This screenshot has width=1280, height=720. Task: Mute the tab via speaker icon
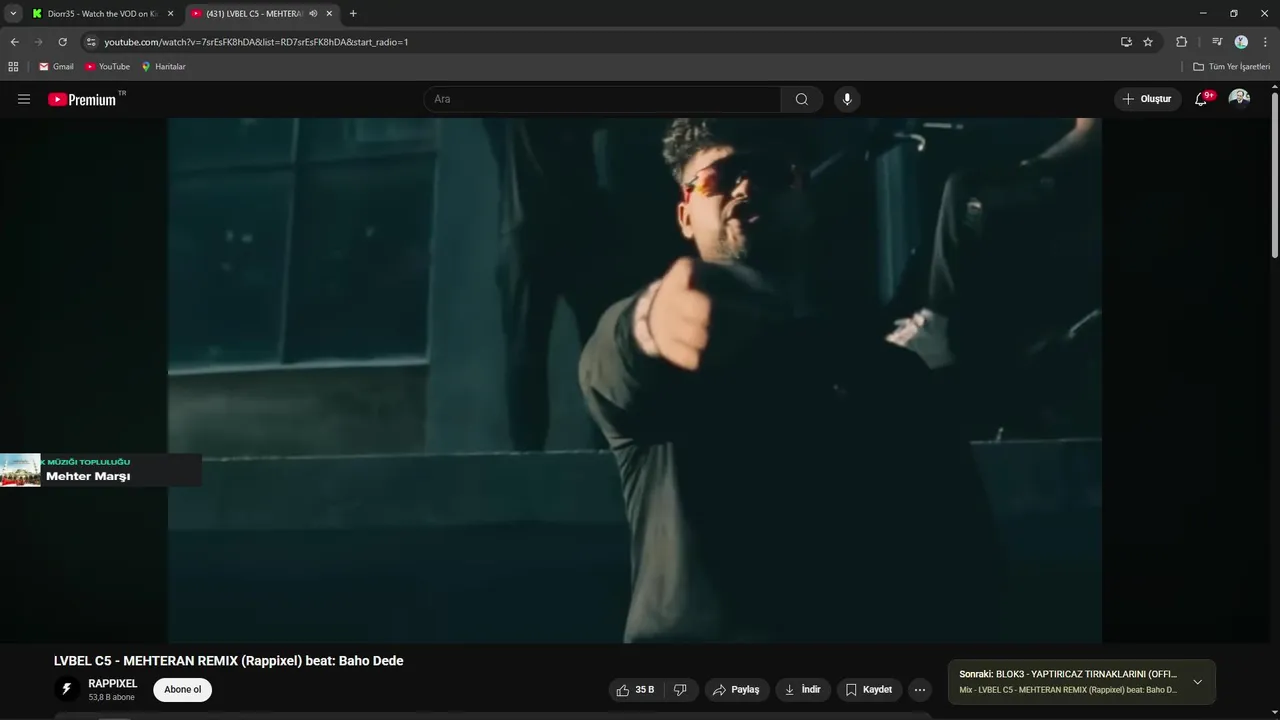[313, 14]
